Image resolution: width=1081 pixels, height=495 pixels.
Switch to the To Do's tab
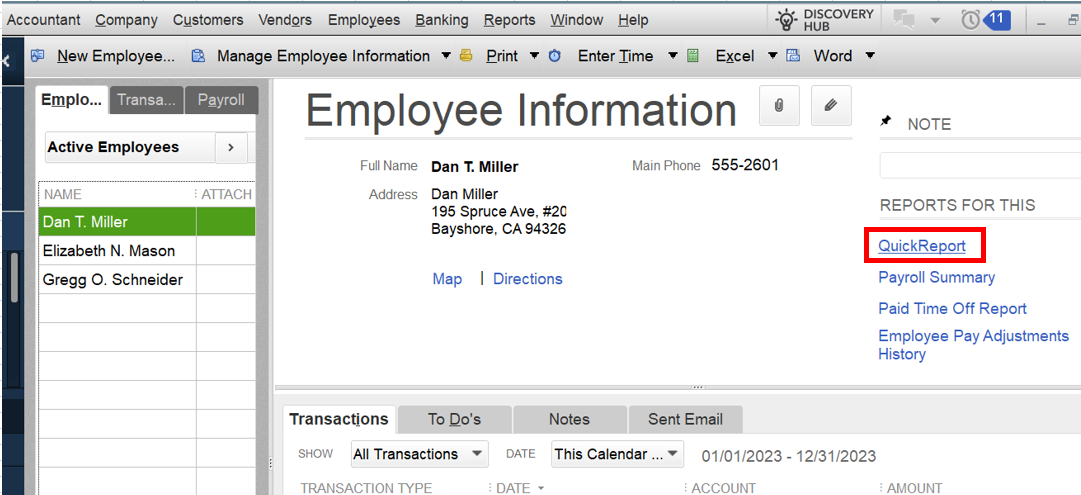pyautogui.click(x=454, y=419)
